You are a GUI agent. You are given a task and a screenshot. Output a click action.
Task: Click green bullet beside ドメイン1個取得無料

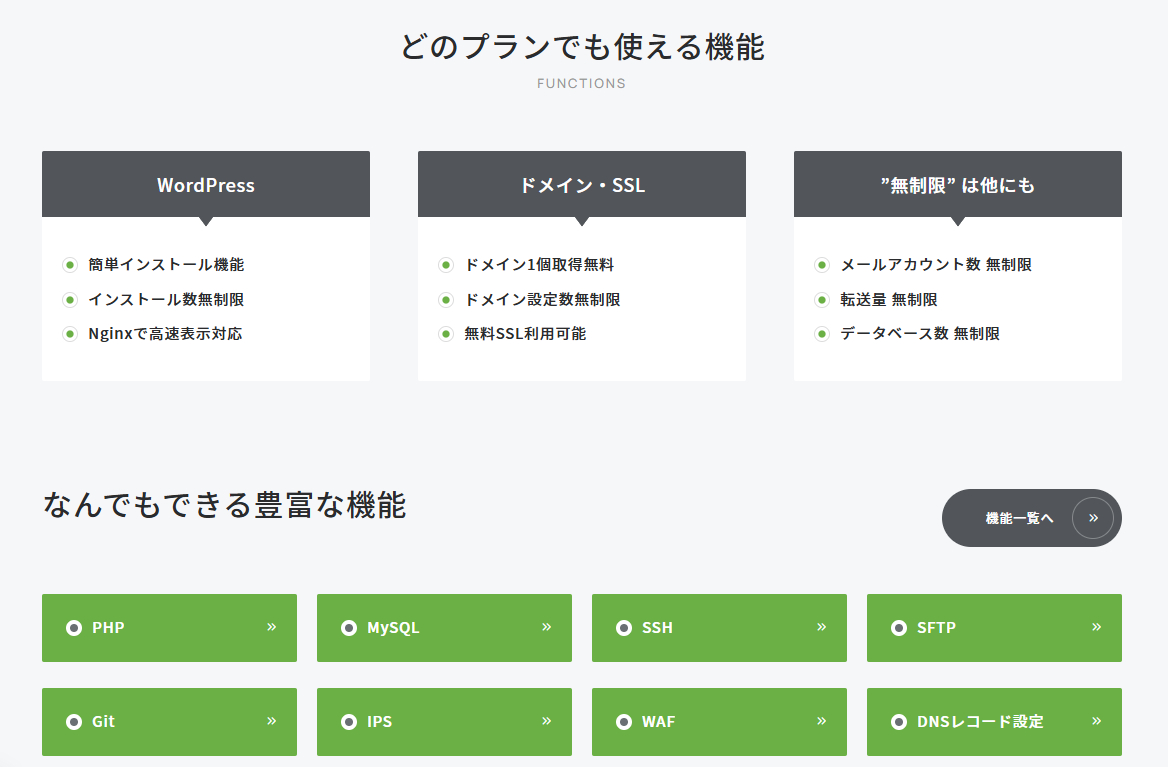446,265
